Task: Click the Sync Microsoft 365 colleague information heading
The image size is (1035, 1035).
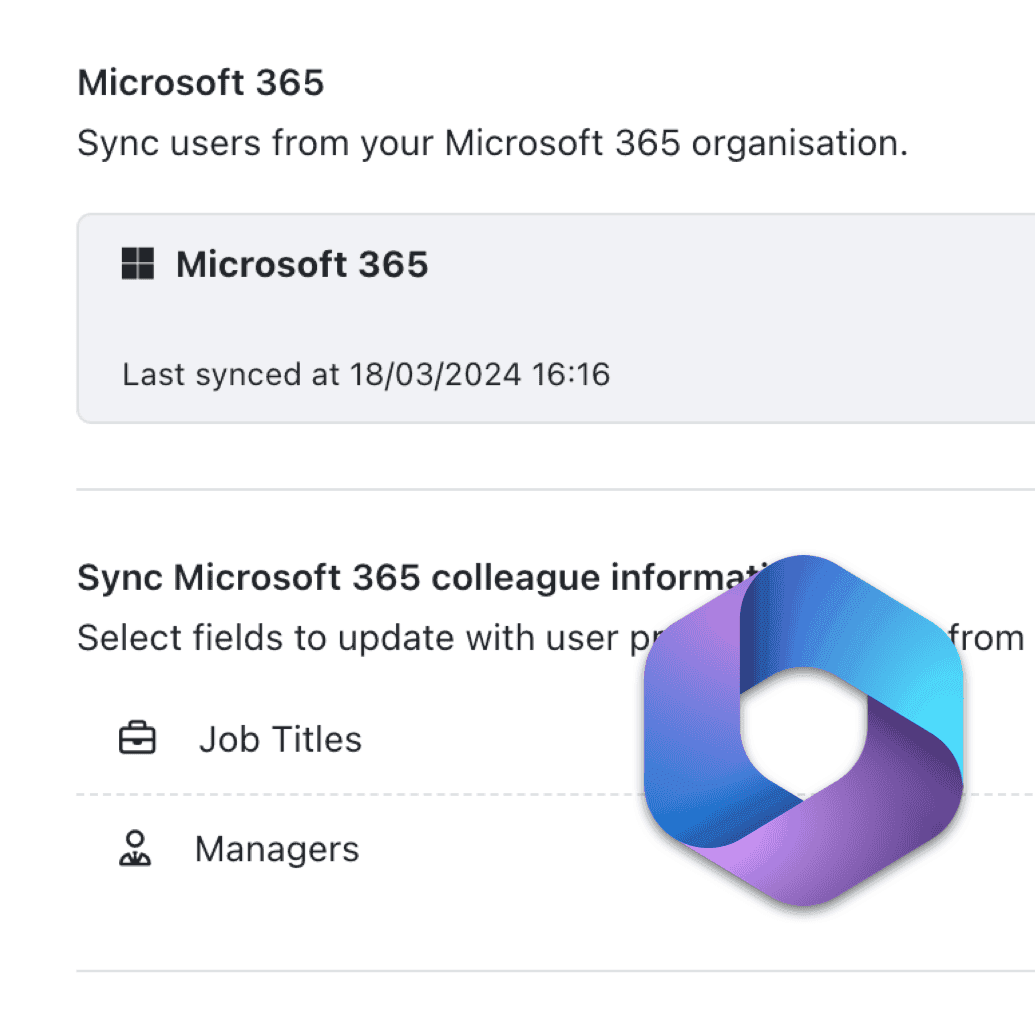Action: [422, 578]
